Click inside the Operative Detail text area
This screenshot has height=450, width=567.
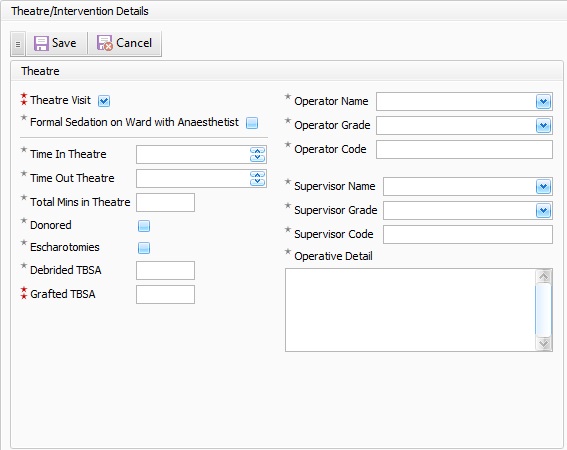pos(410,310)
